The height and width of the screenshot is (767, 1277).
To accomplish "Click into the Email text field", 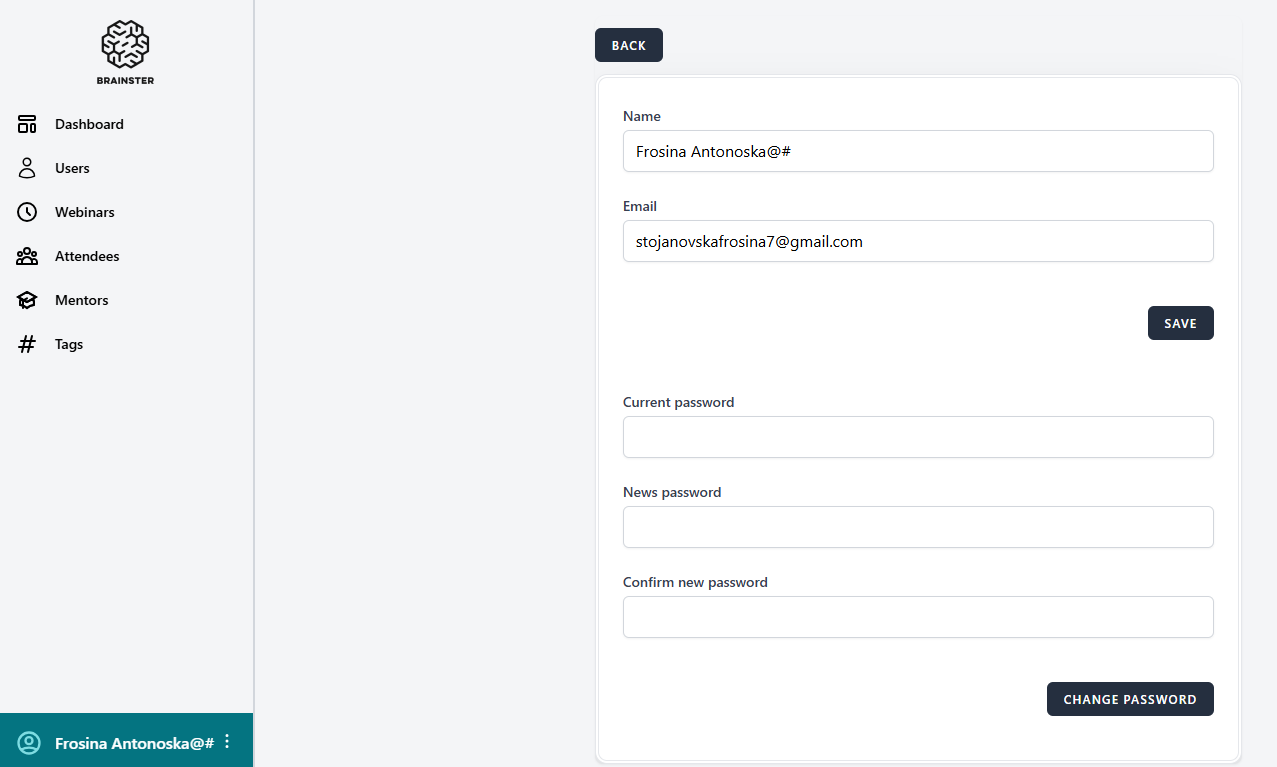I will pyautogui.click(x=917, y=241).
